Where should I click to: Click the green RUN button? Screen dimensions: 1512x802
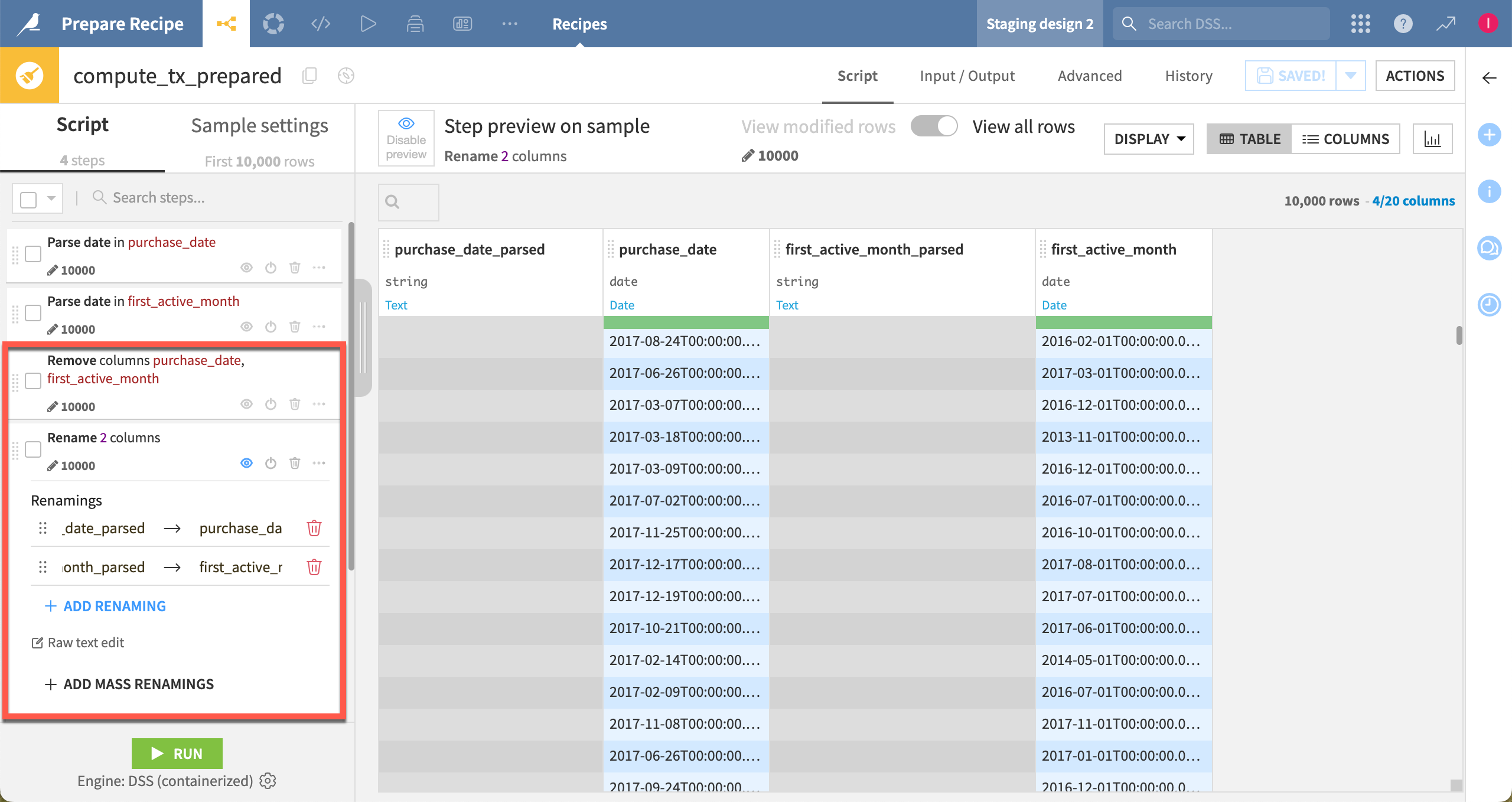coord(177,754)
